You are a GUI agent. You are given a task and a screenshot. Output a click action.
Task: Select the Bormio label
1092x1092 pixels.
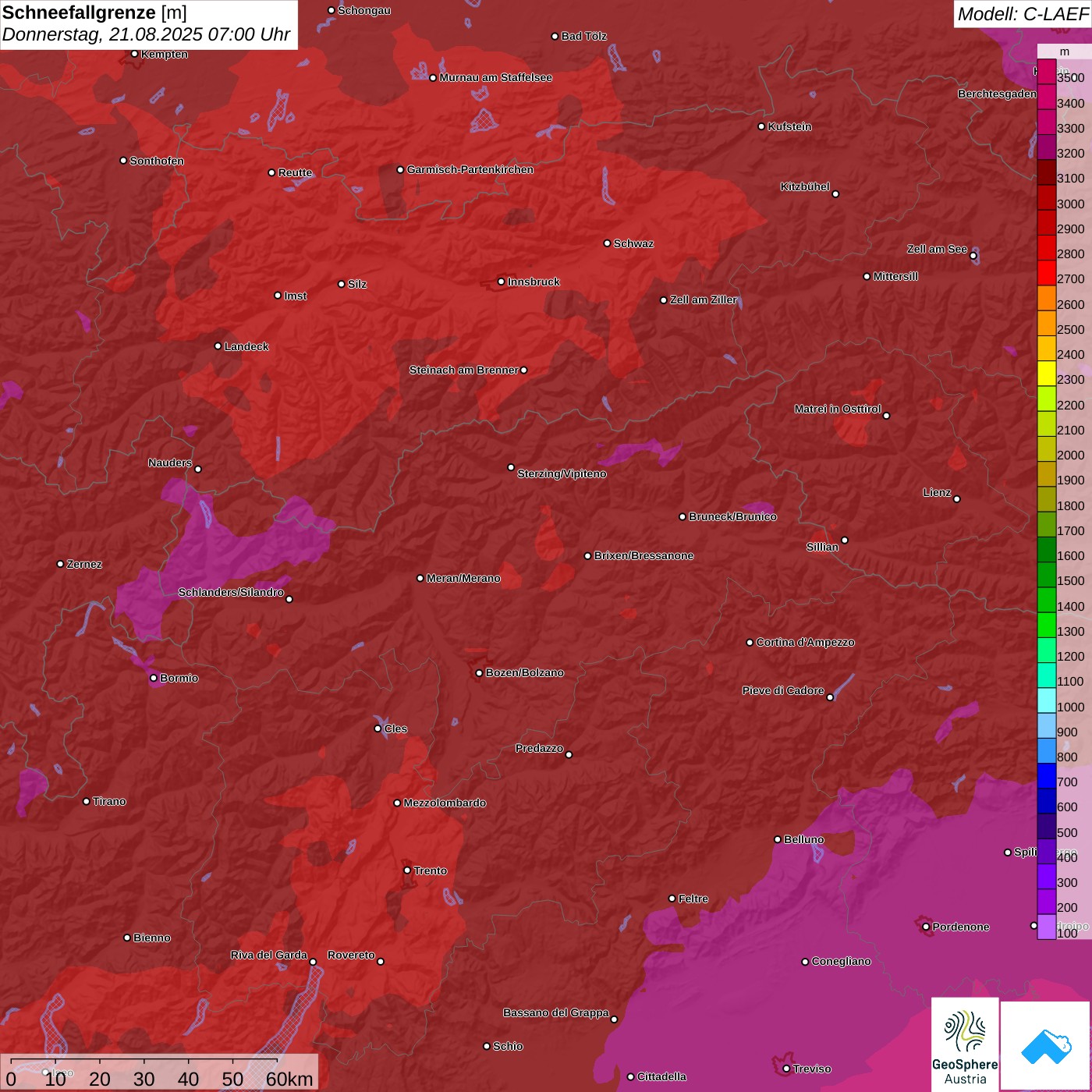179,678
